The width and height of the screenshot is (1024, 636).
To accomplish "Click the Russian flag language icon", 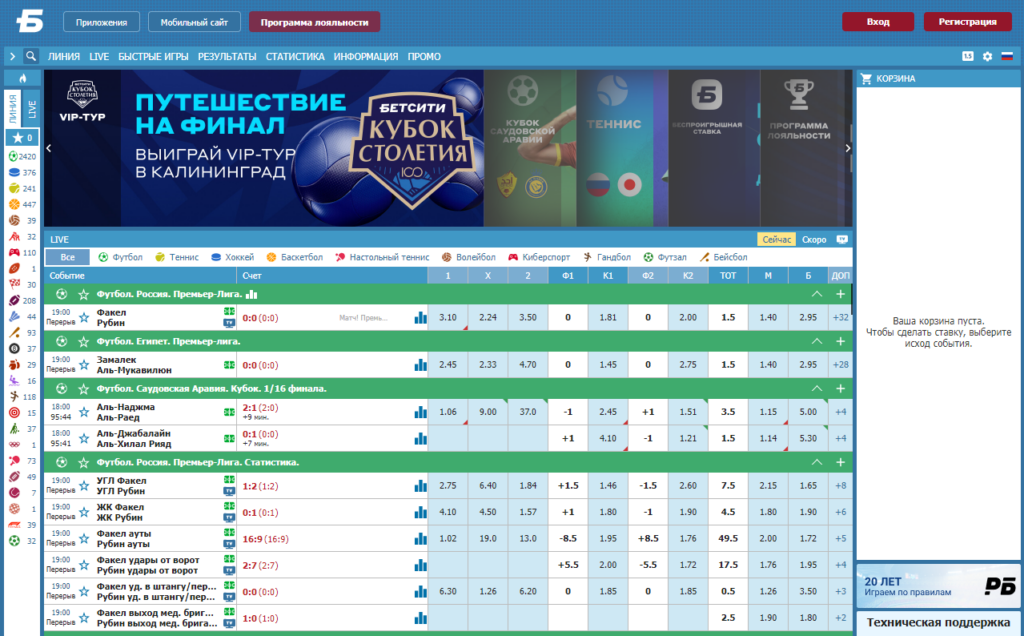I will click(1007, 56).
